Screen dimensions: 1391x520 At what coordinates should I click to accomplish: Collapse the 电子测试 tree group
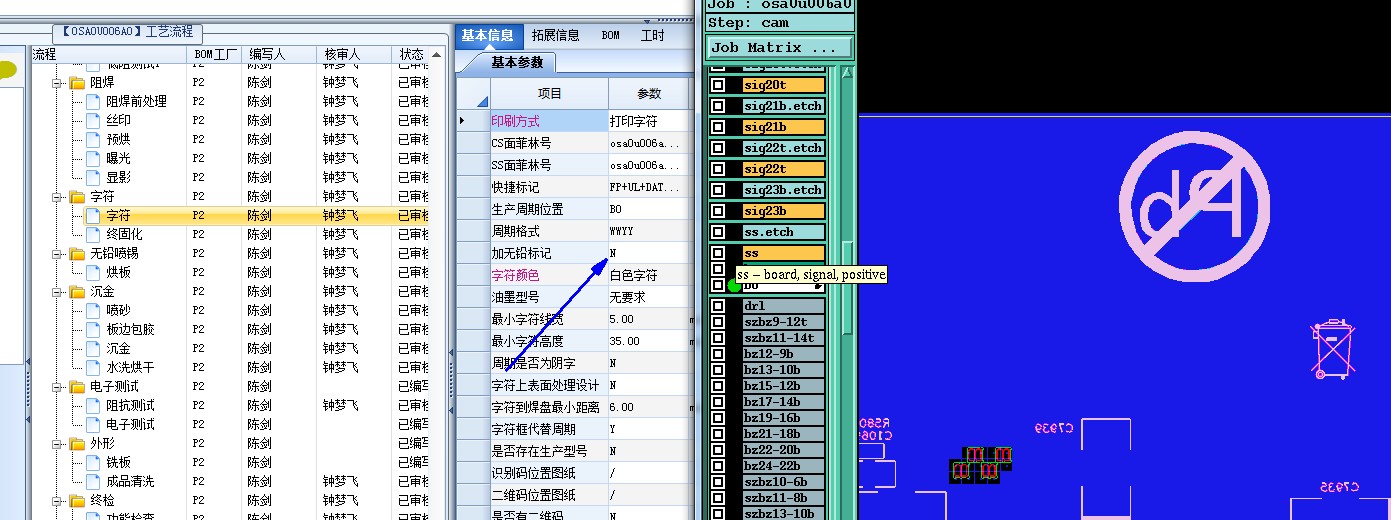(x=58, y=387)
